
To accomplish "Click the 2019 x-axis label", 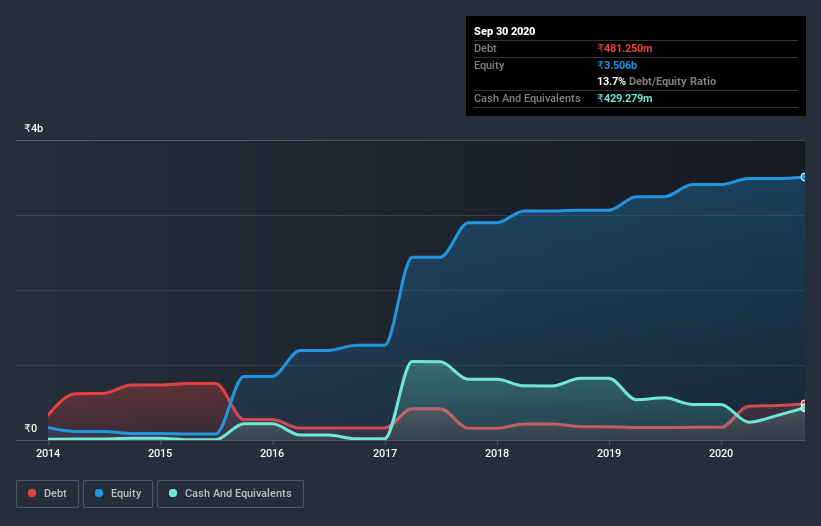I will pyautogui.click(x=609, y=453).
